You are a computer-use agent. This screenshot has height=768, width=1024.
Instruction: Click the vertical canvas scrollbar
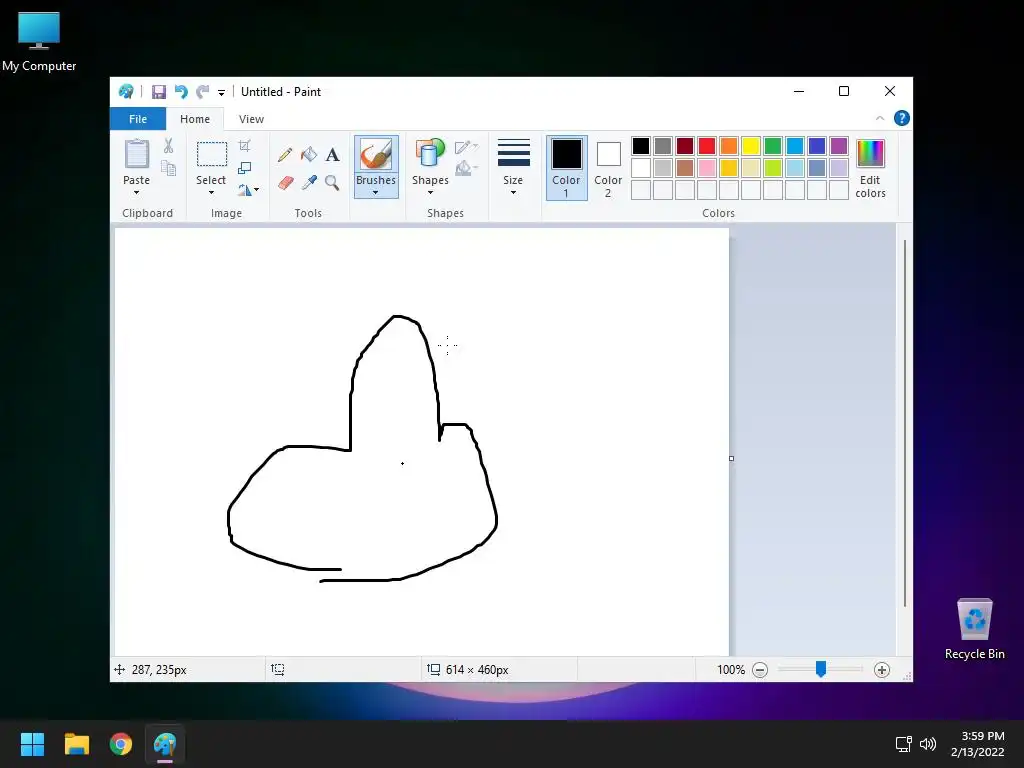(904, 423)
